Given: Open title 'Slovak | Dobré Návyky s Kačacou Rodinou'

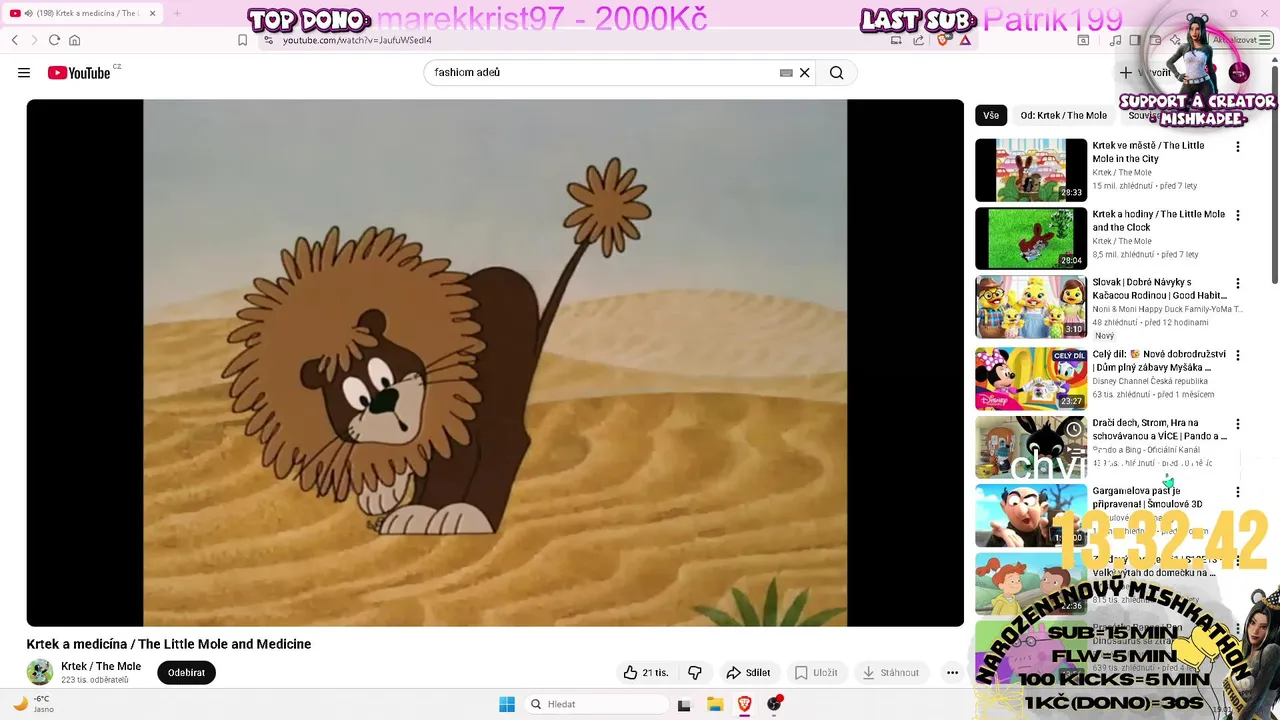Looking at the screenshot, I should tap(1159, 289).
